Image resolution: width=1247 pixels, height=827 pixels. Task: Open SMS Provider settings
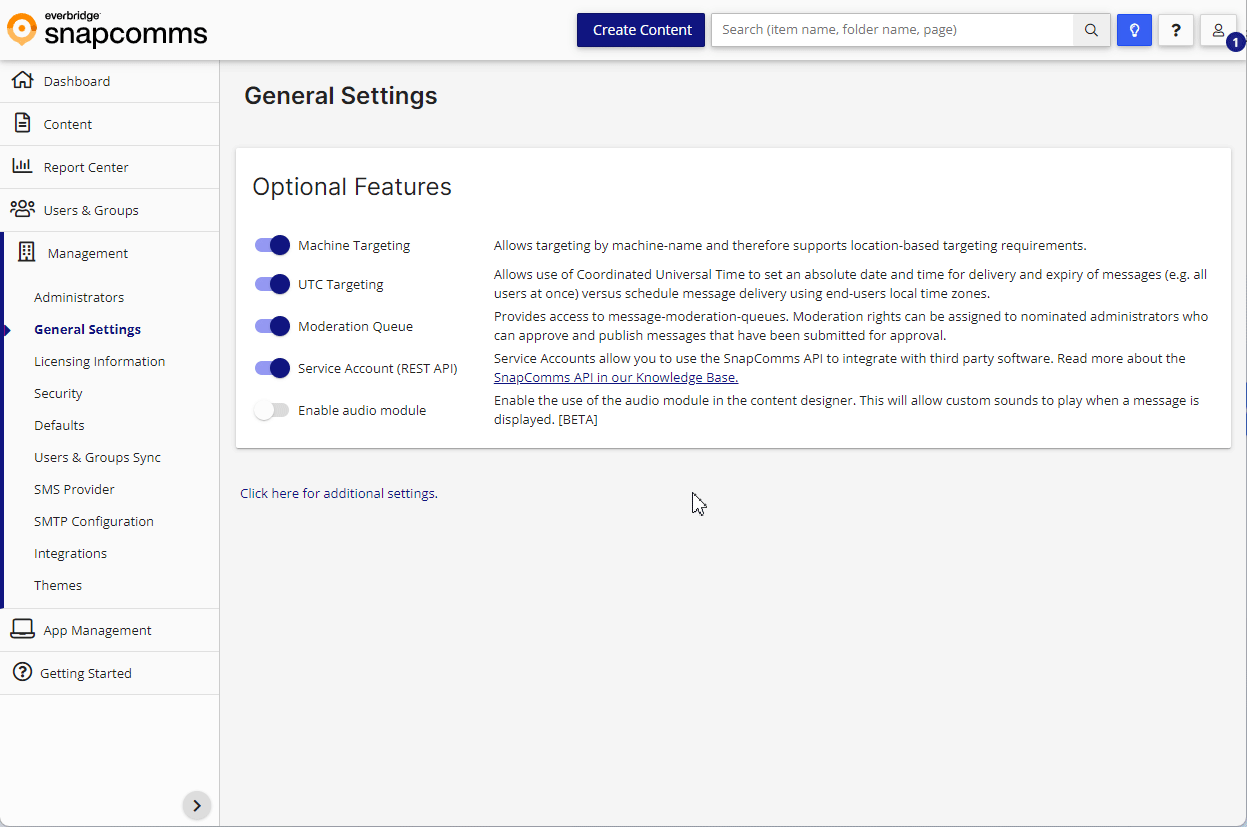[74, 489]
